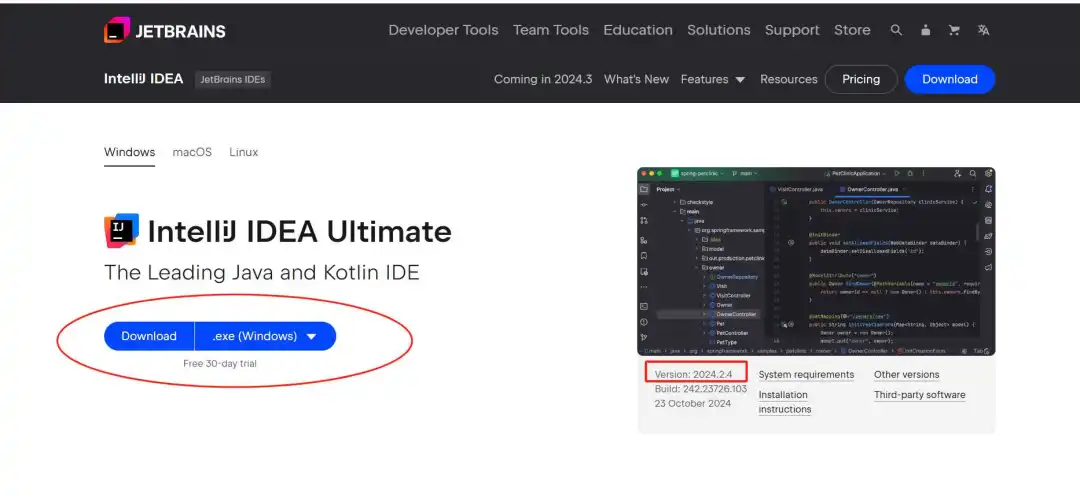Open the Store menu
The width and height of the screenshot is (1080, 497).
[x=852, y=30]
